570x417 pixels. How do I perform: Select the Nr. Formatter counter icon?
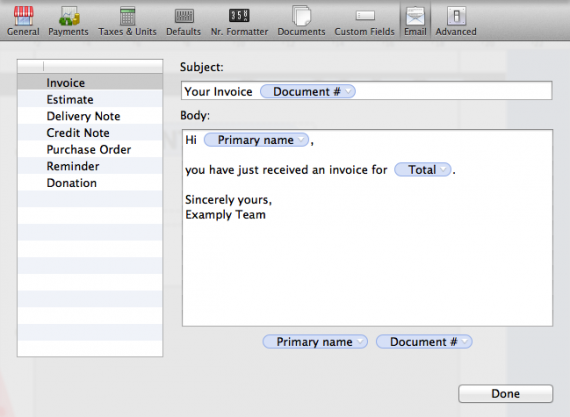[239, 16]
